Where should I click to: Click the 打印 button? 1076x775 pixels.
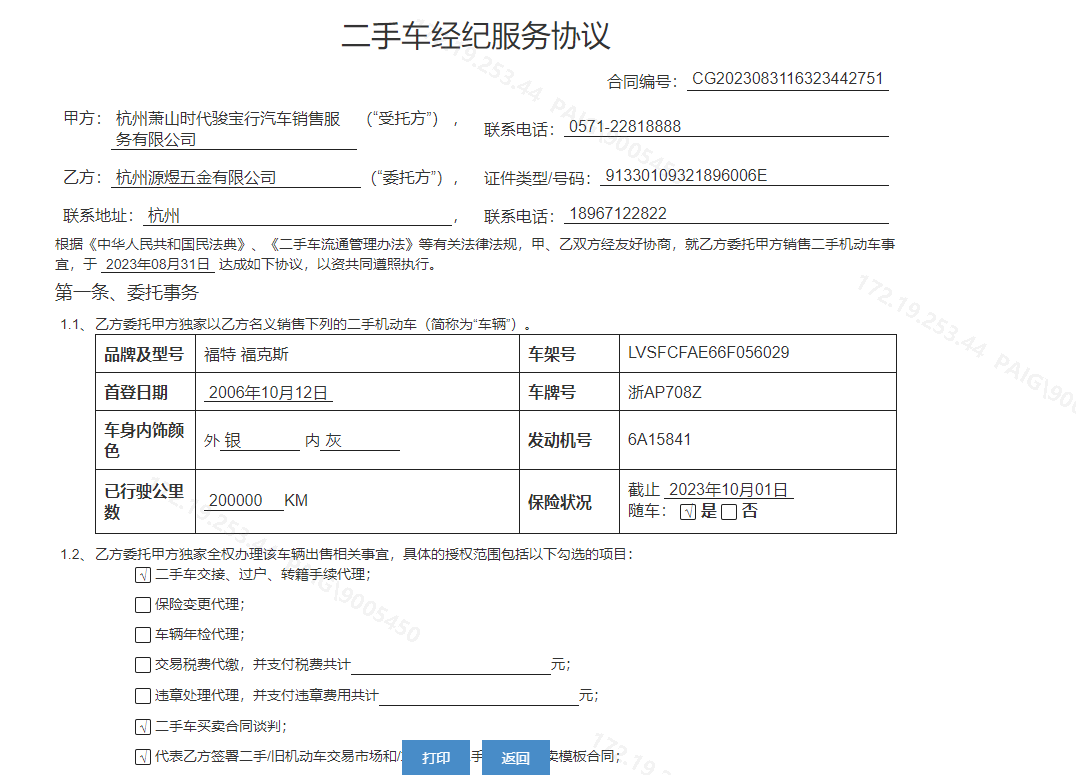[436, 757]
